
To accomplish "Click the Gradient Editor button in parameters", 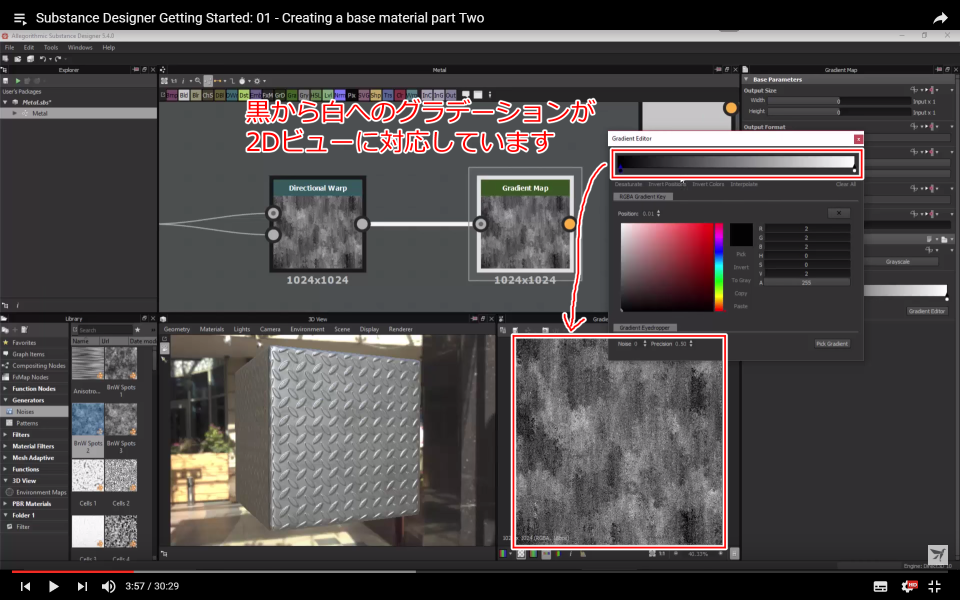I will [927, 311].
